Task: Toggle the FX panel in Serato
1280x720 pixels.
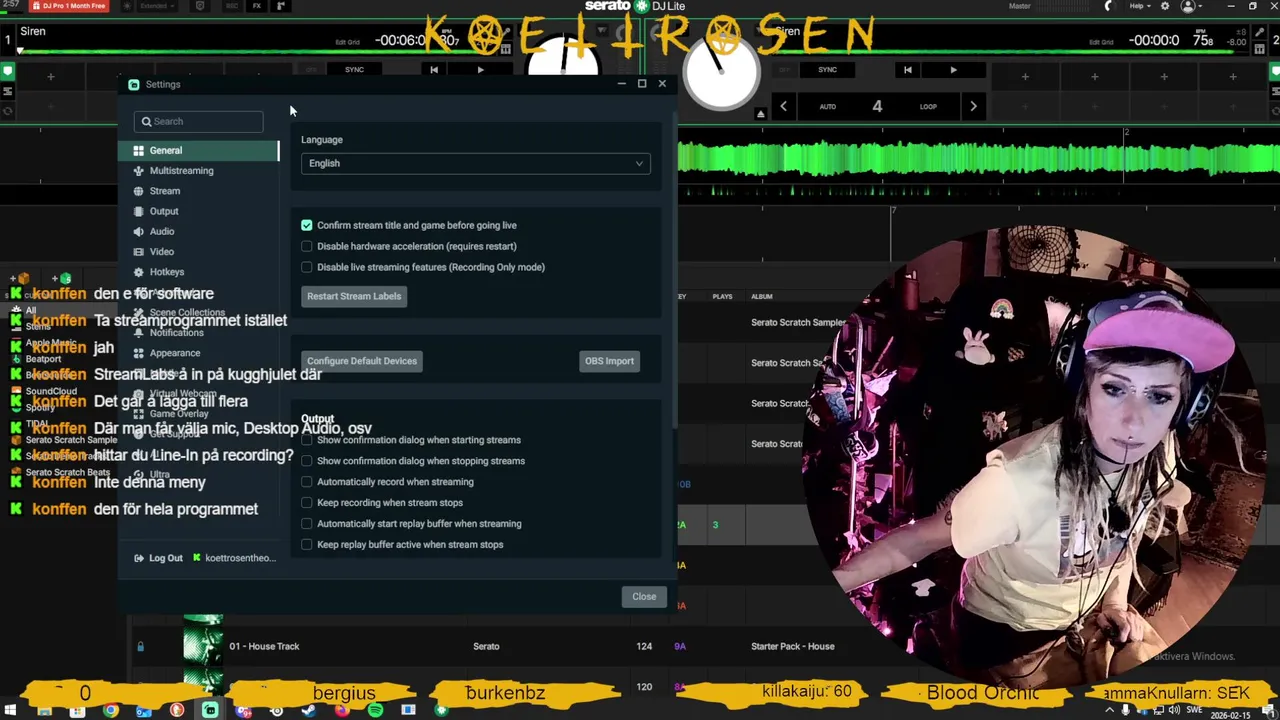Action: tap(257, 6)
